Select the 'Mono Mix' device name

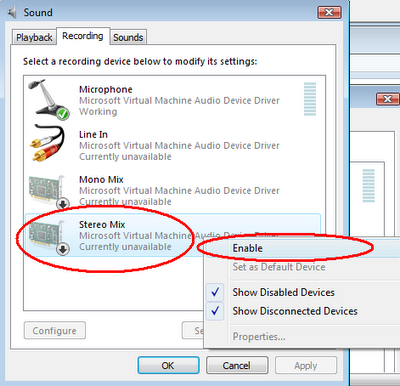(101, 179)
